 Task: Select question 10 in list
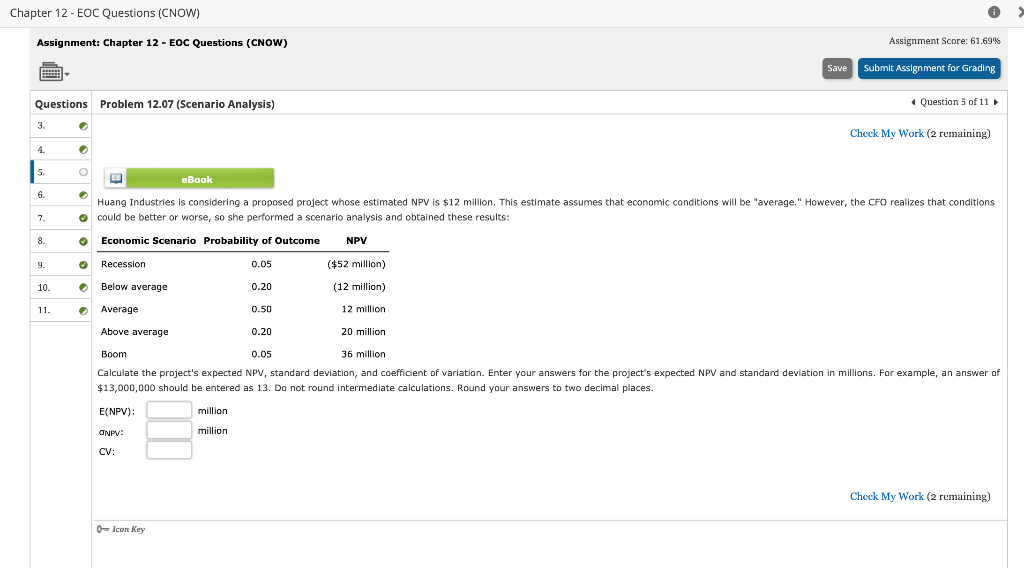61,287
